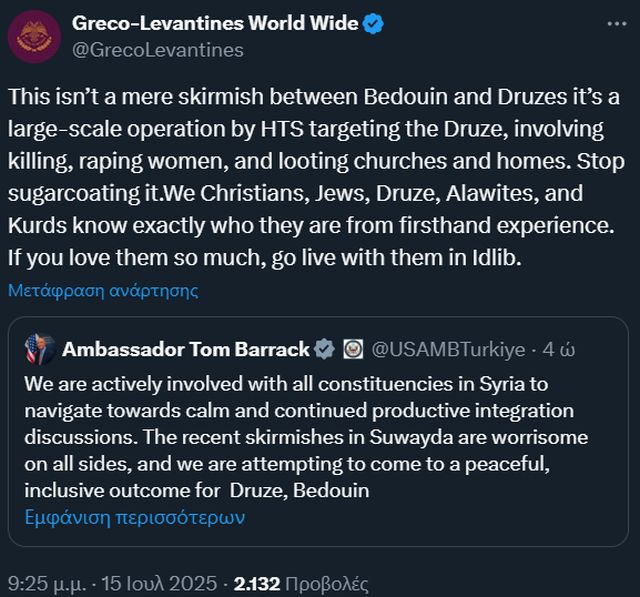This screenshot has height=597, width=640.
Task: Click Tom Barrack's small profile photo
Action: [x=40, y=349]
